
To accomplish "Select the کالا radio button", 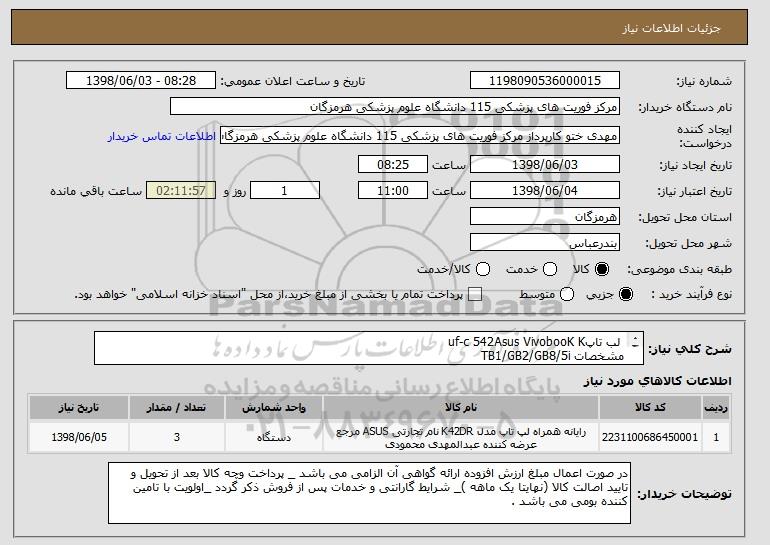I will (x=602, y=269).
